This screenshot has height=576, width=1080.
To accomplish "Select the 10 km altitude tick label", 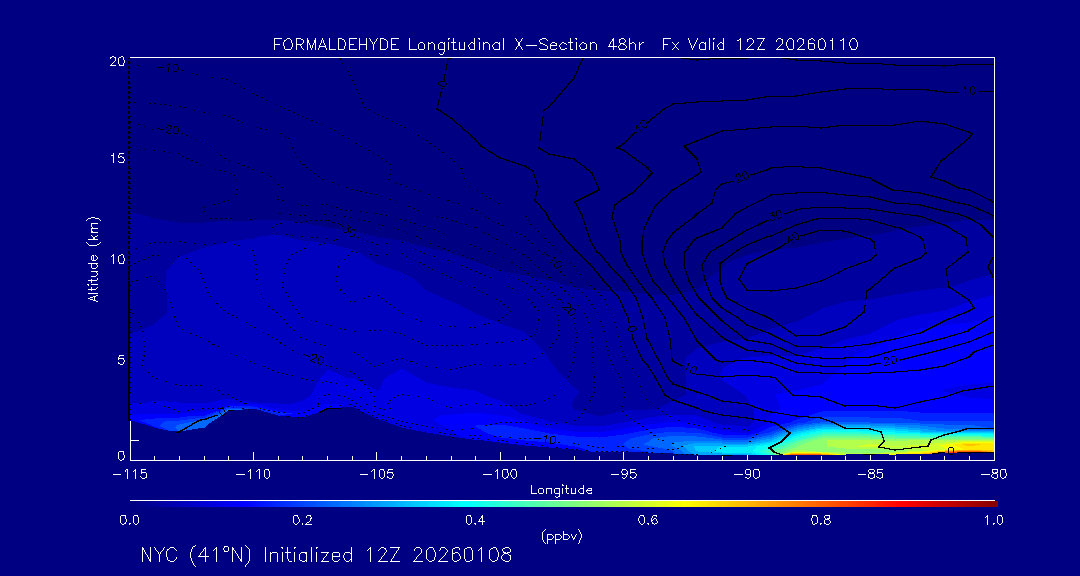I will pos(116,259).
